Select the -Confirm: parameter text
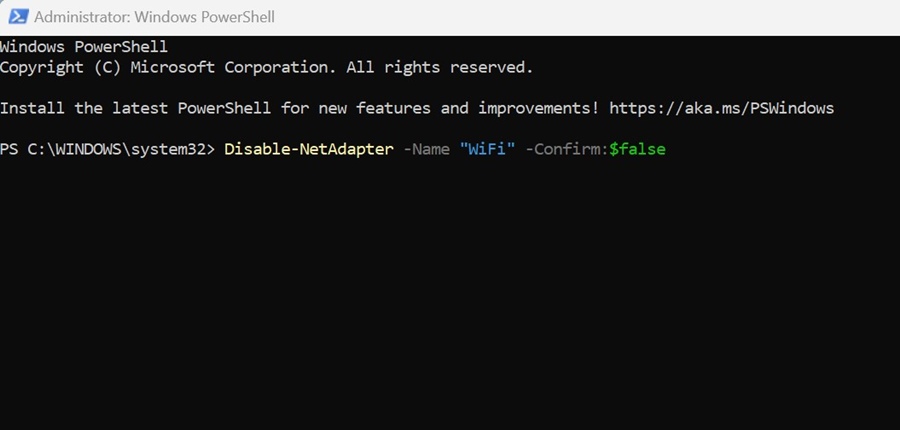Viewport: 900px width, 430px height. click(567, 149)
